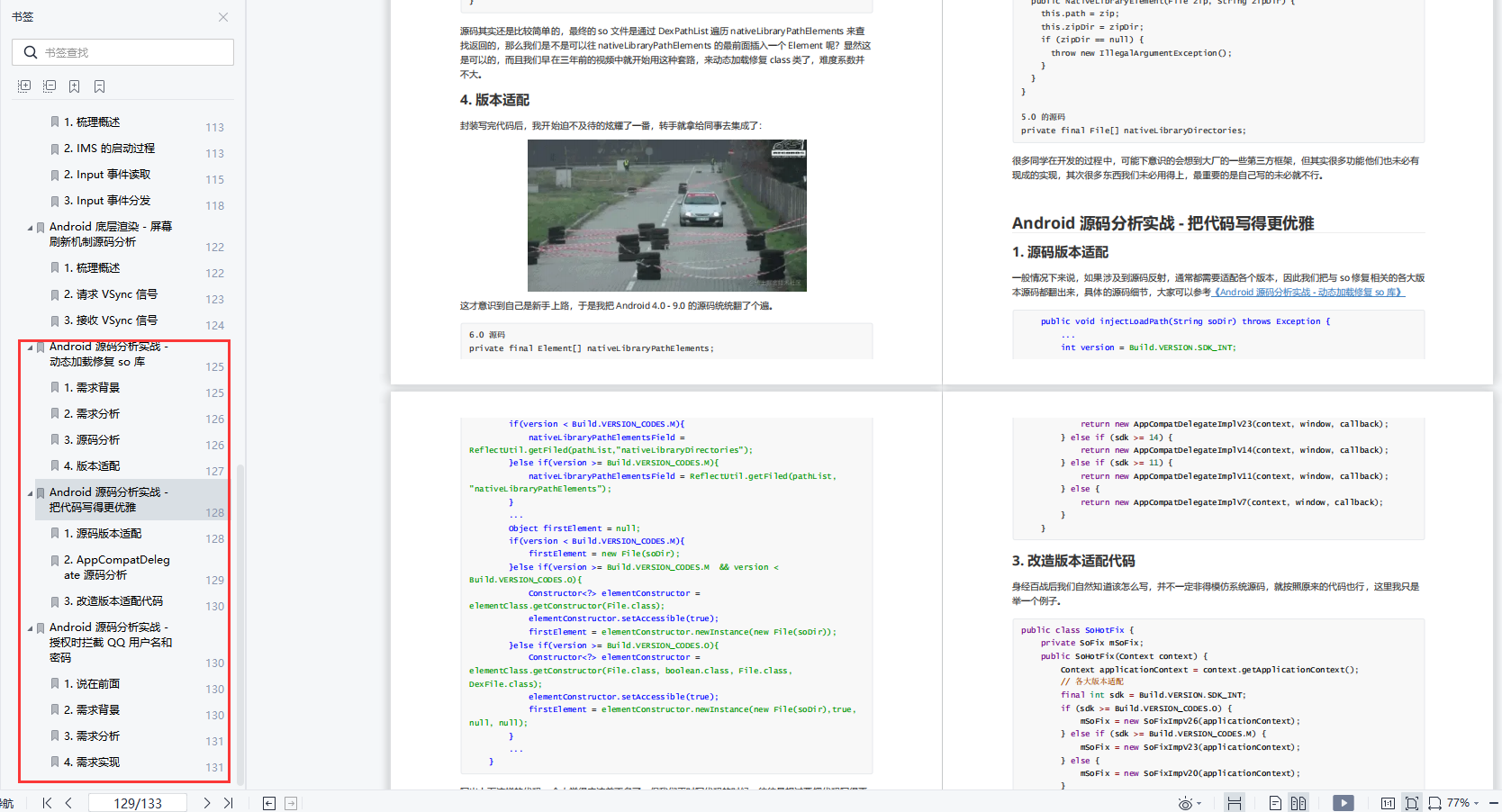This screenshot has width=1502, height=812.
Task: Select bookmark 'Android 源码分析实战 - 动态加载修复 so 库'
Action: point(109,354)
